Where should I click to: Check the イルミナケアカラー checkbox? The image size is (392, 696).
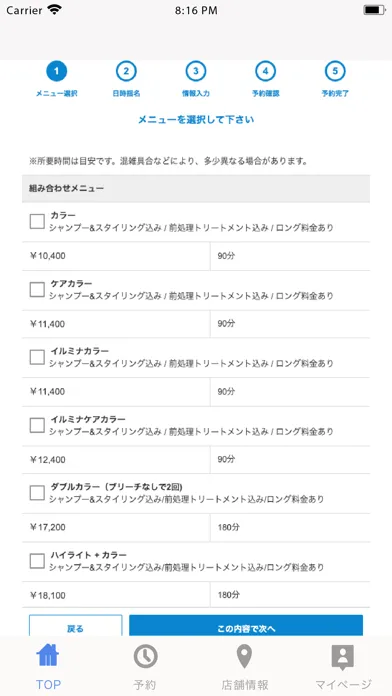coord(37,425)
